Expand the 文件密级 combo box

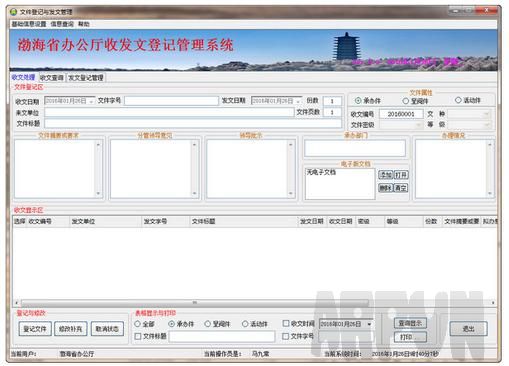(419, 125)
